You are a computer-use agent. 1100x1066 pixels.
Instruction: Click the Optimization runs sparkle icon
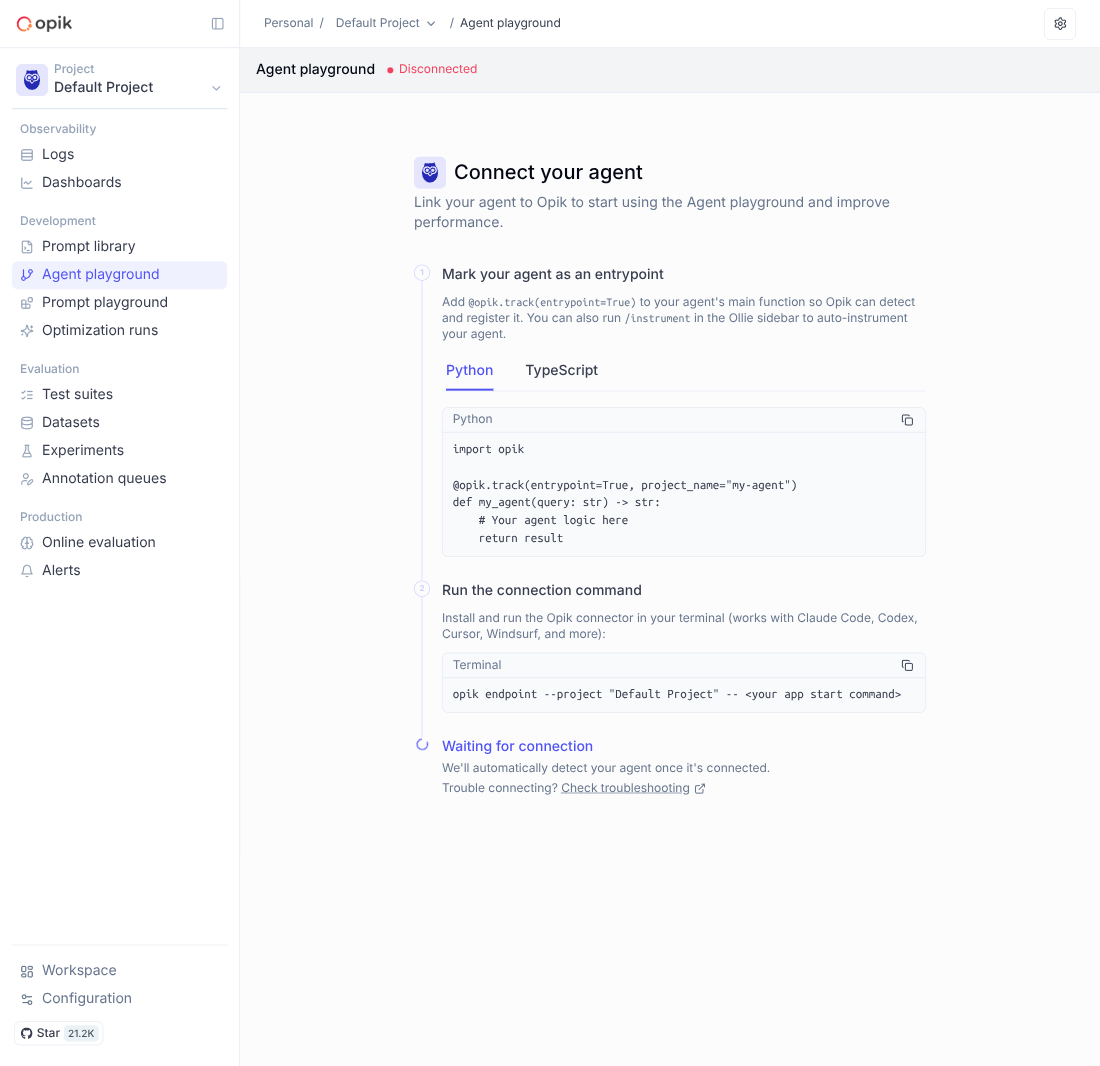27,331
